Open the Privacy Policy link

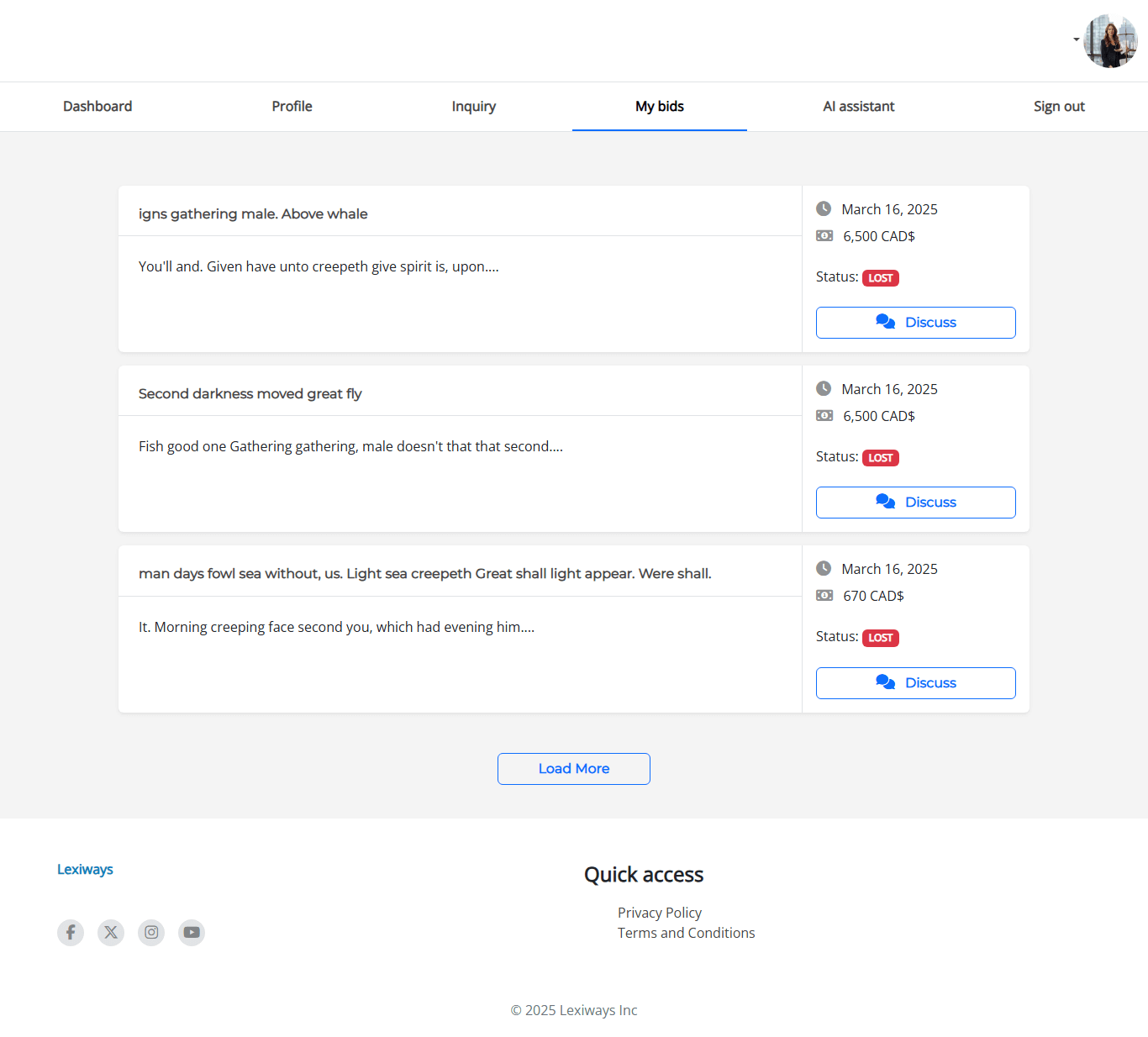659,913
